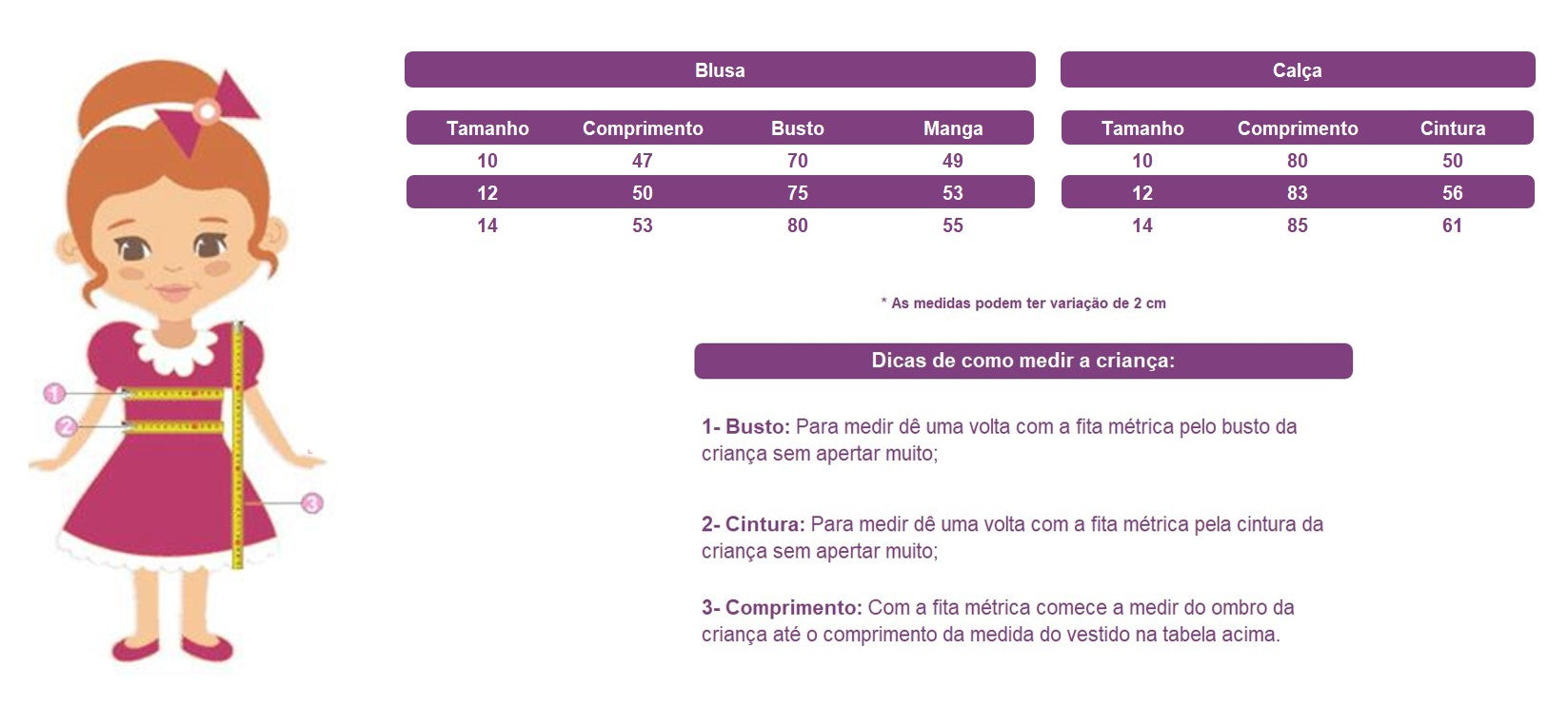Click the '1- Busto:' tip heading
The height and width of the screenshot is (706, 1568).
tap(745, 426)
